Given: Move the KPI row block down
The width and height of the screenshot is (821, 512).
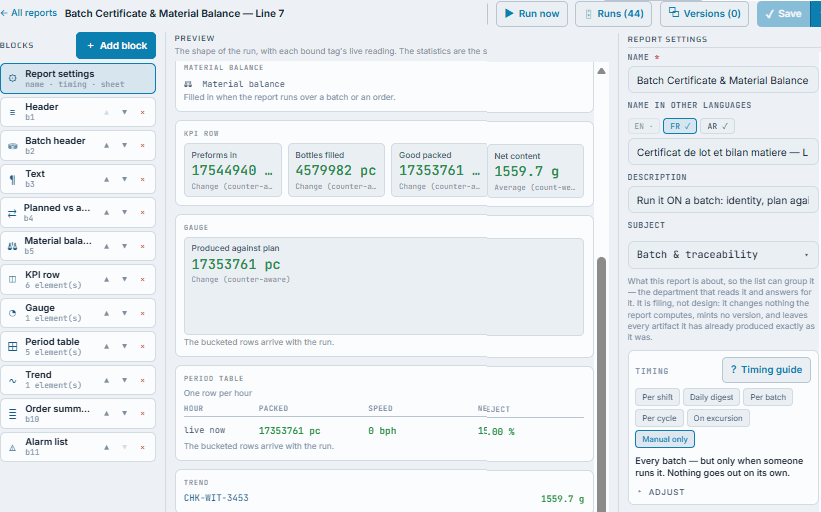Looking at the screenshot, I should click(x=125, y=280).
